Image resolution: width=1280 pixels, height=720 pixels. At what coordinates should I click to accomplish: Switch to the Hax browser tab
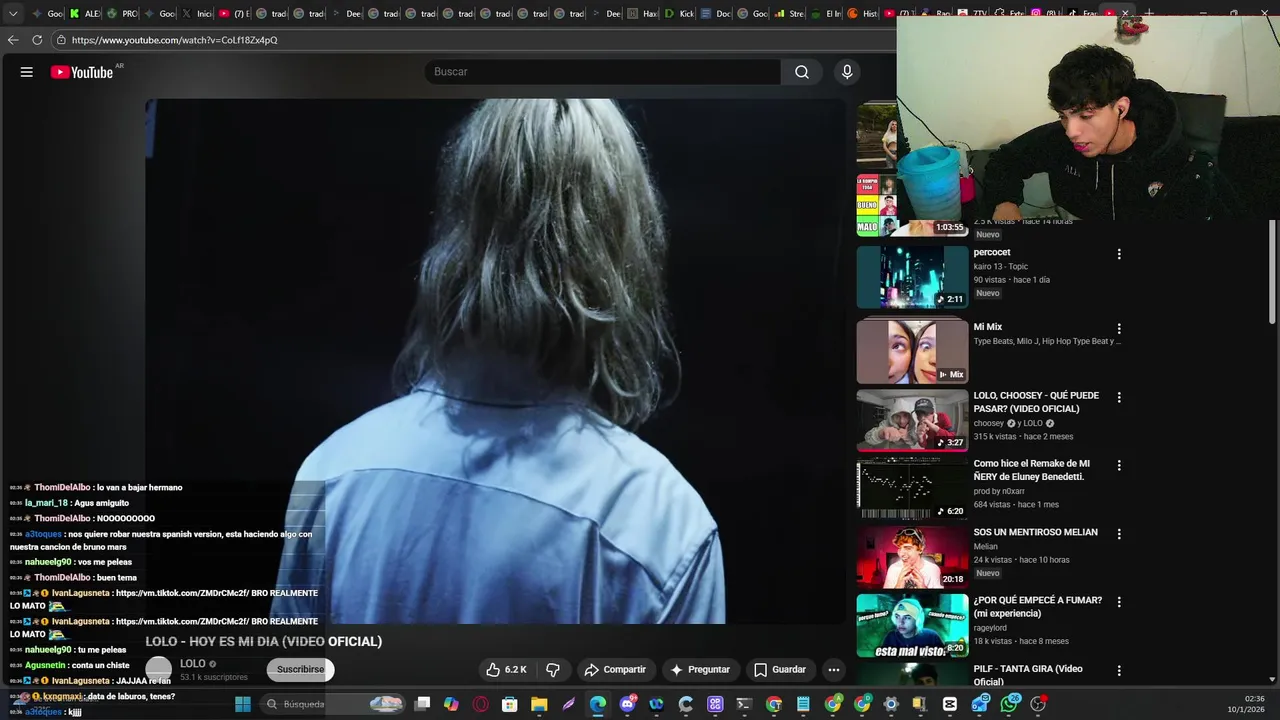click(644, 14)
